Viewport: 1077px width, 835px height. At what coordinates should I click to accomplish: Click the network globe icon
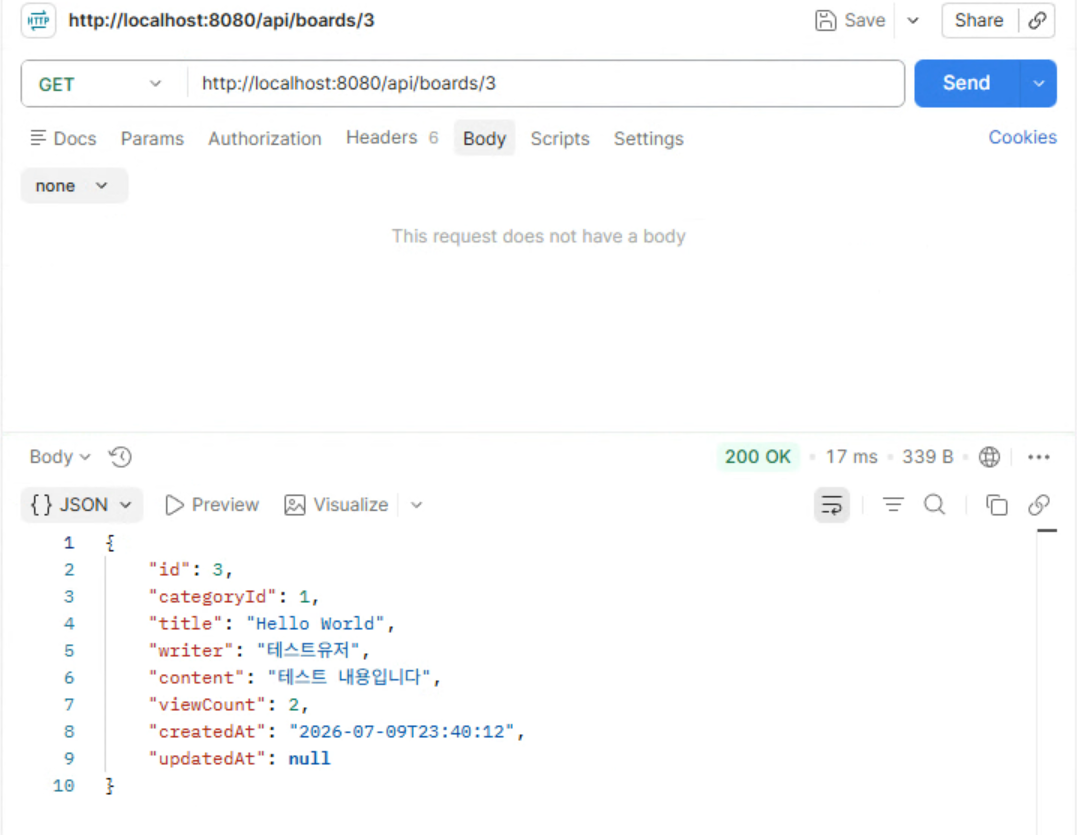click(x=989, y=457)
